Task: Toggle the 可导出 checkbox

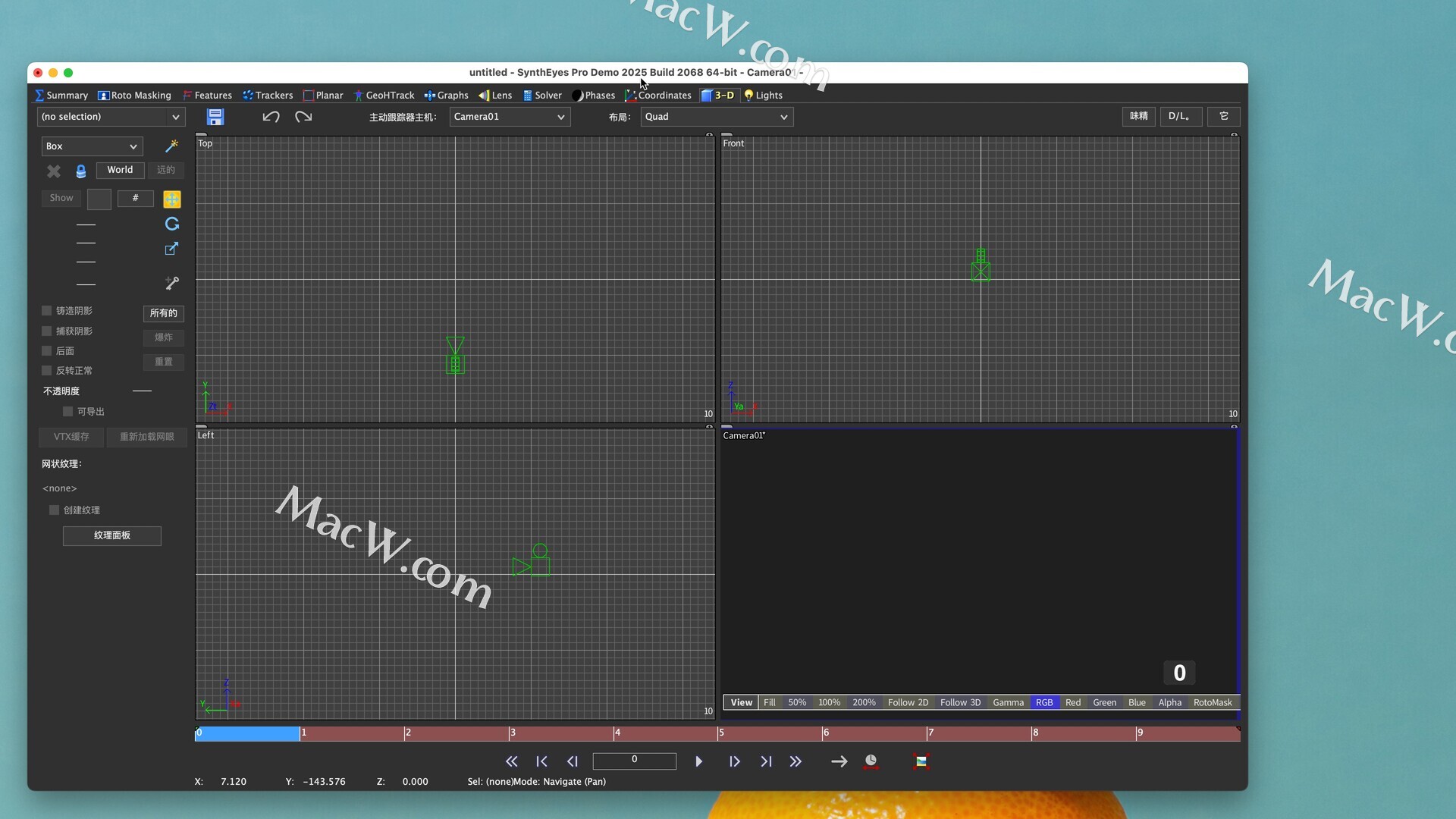Action: tap(68, 412)
